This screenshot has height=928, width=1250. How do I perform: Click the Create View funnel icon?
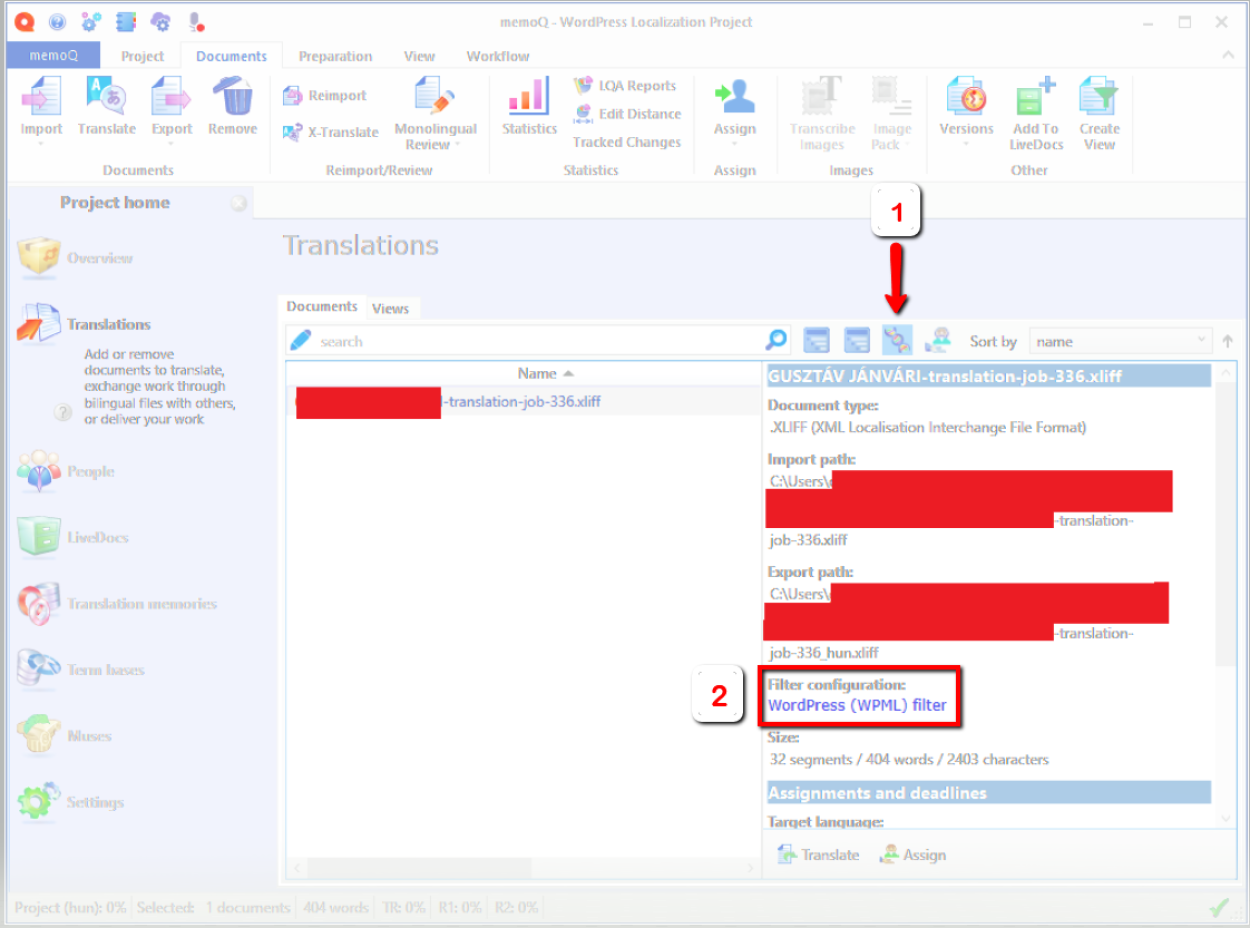tap(1098, 98)
